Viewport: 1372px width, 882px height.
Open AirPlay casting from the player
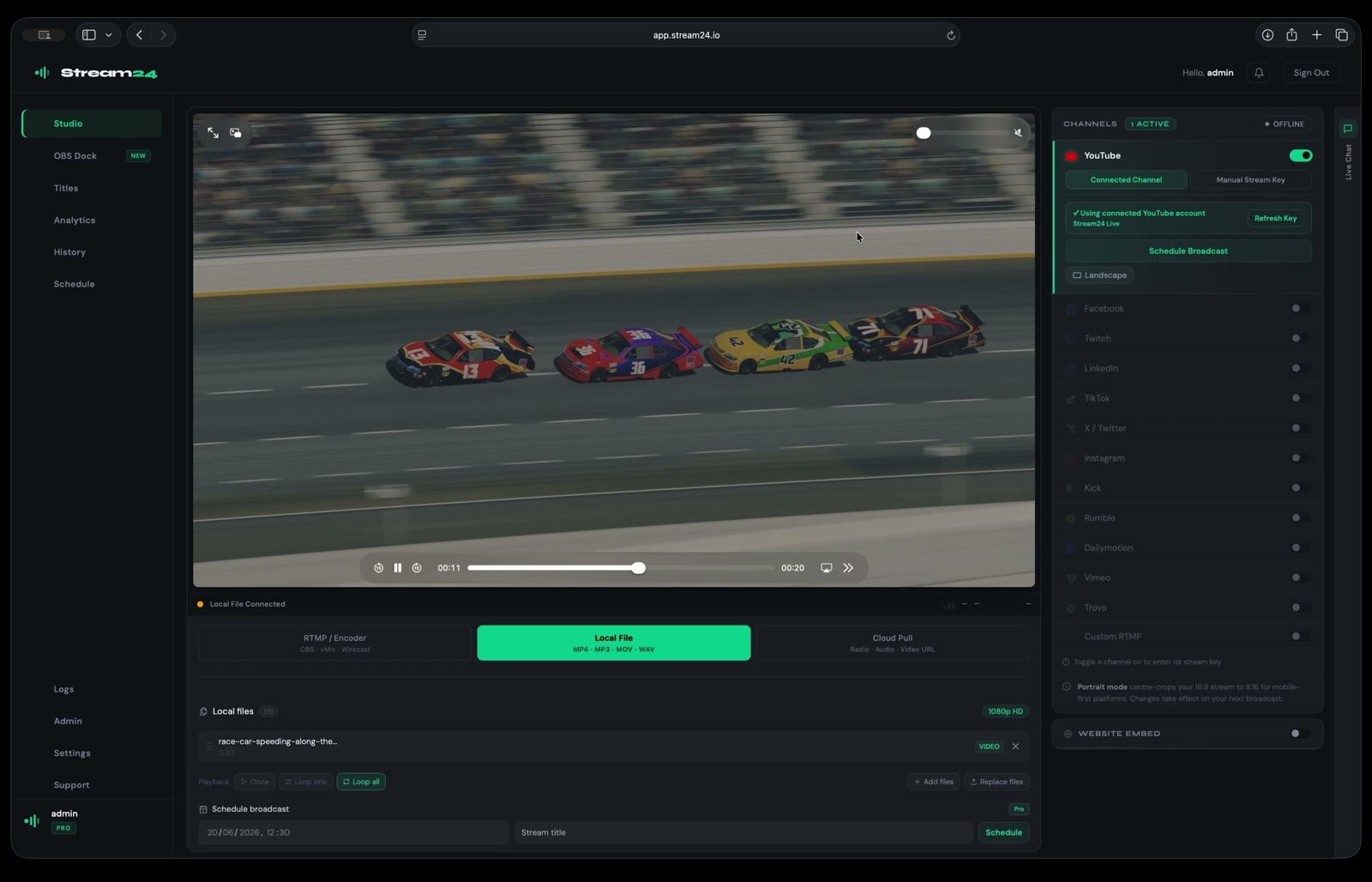click(827, 568)
